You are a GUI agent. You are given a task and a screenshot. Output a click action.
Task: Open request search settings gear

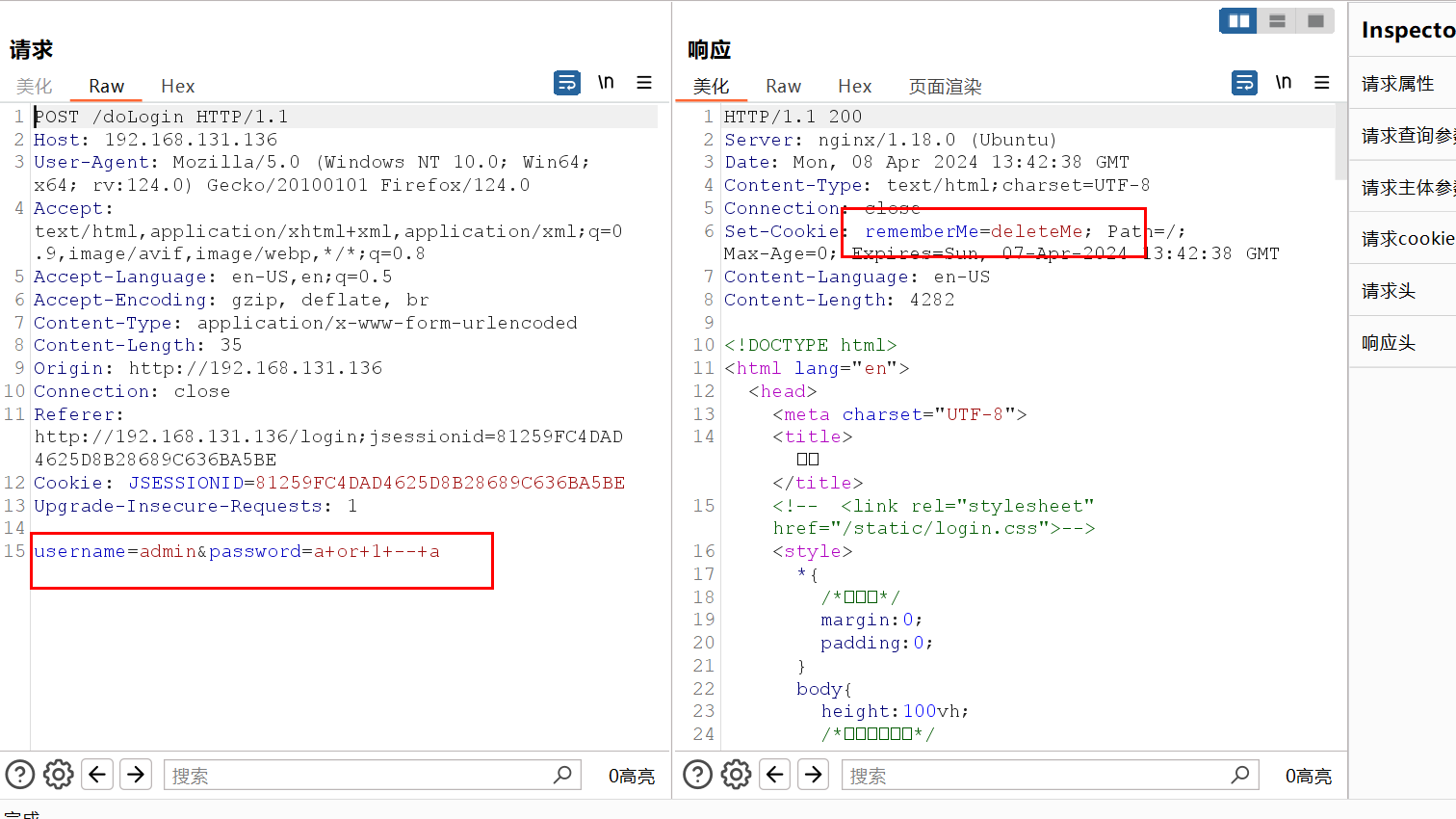pos(59,775)
